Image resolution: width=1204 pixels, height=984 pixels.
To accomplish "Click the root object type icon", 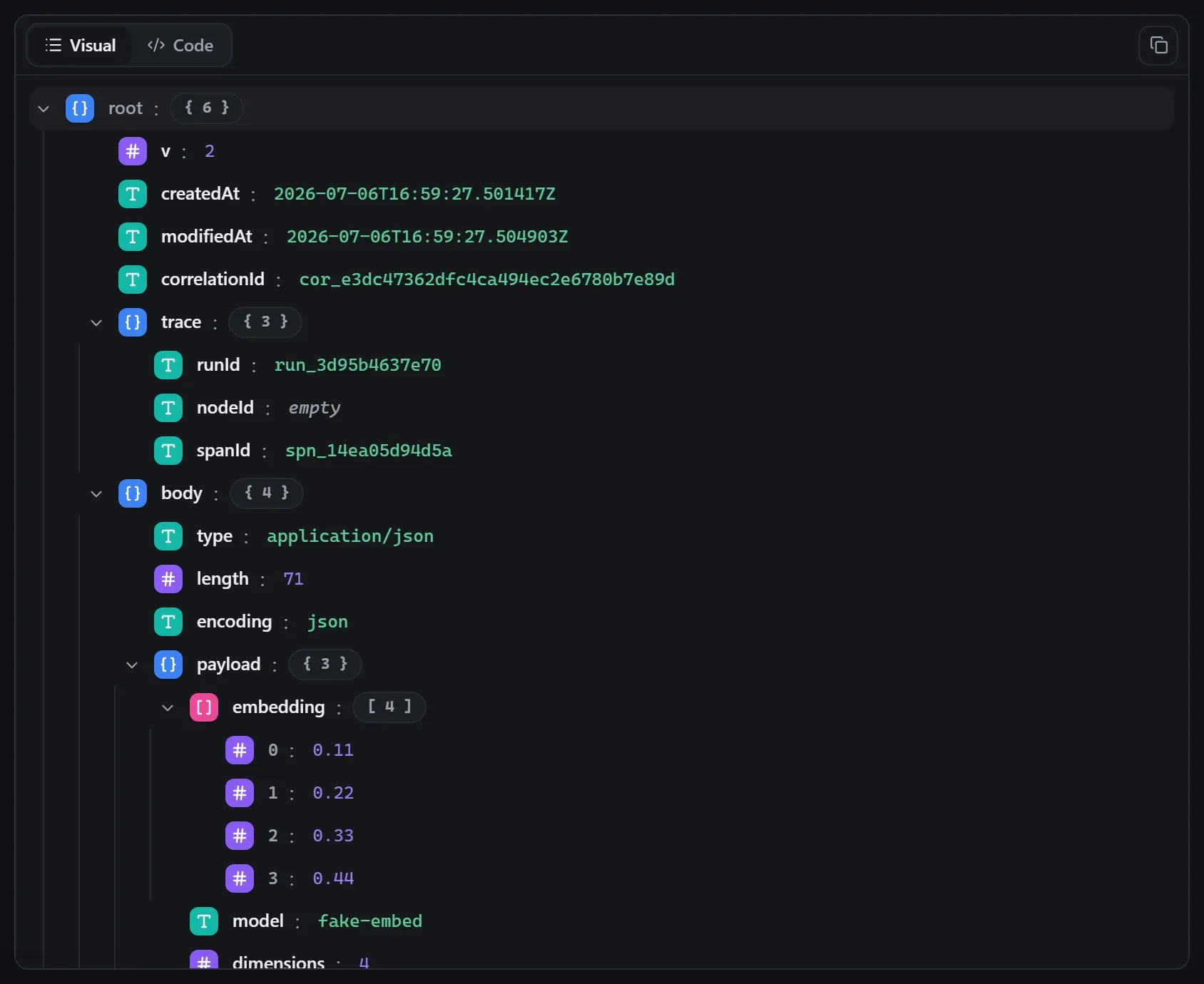I will pos(80,108).
